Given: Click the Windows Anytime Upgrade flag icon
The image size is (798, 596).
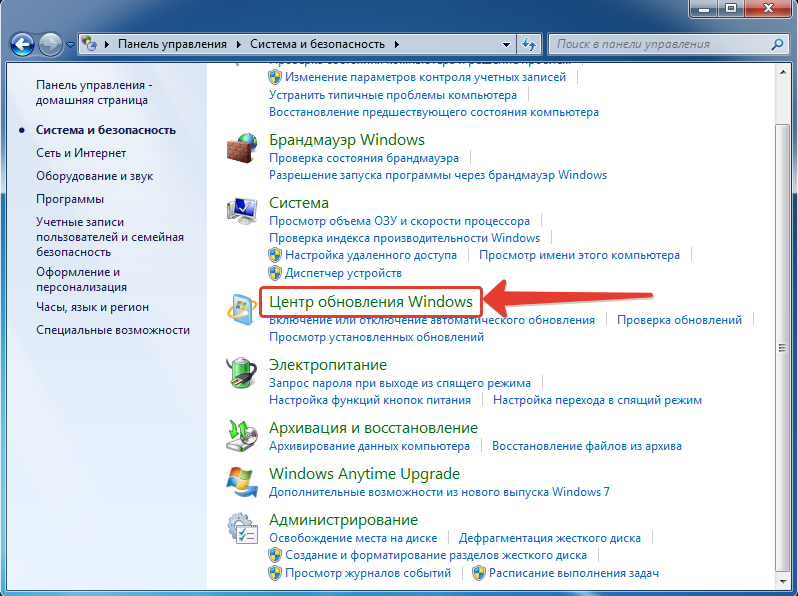Looking at the screenshot, I should point(241,481).
